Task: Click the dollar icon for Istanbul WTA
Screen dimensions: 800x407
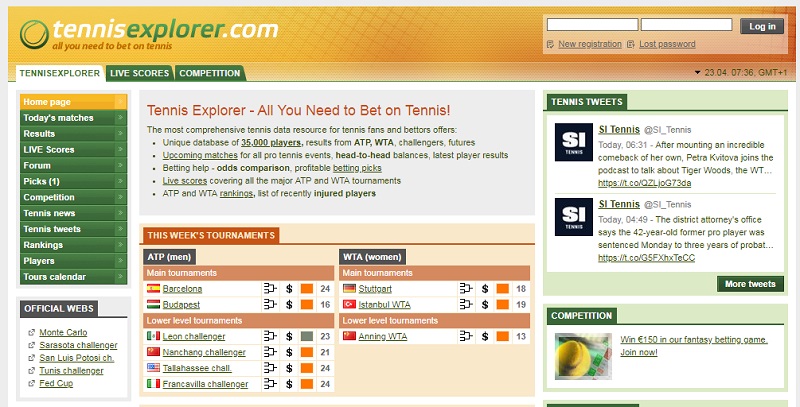Action: (x=485, y=304)
